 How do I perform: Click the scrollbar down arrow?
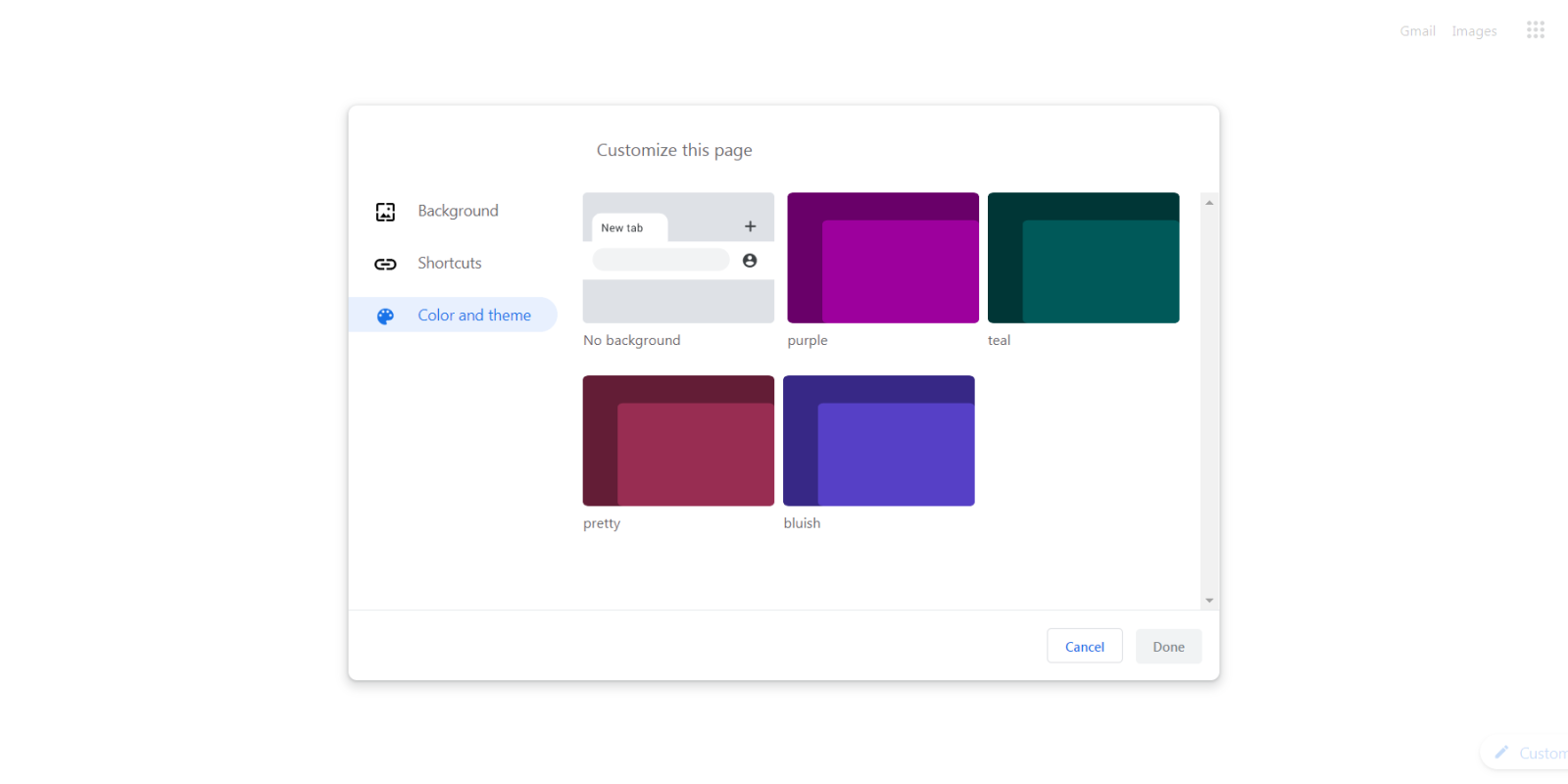[1209, 600]
